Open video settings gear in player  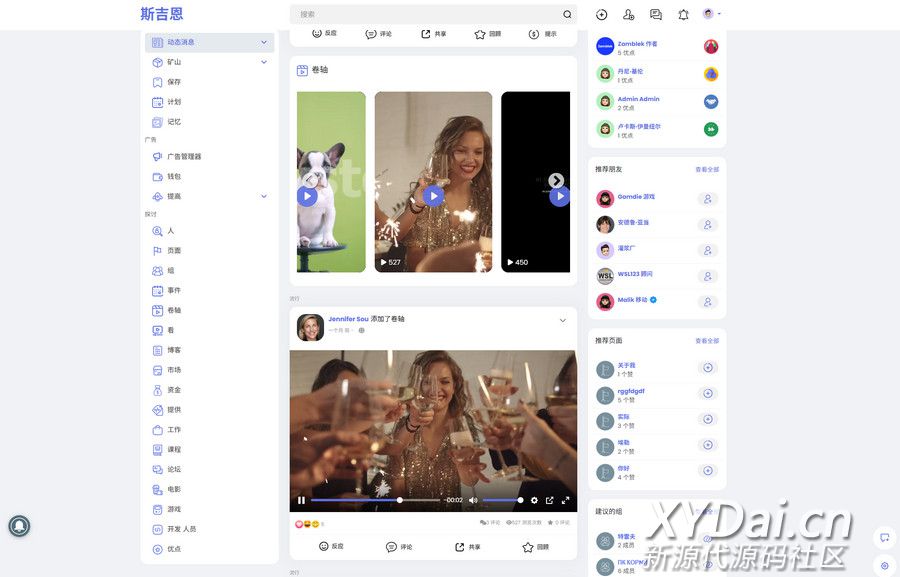pyautogui.click(x=534, y=500)
